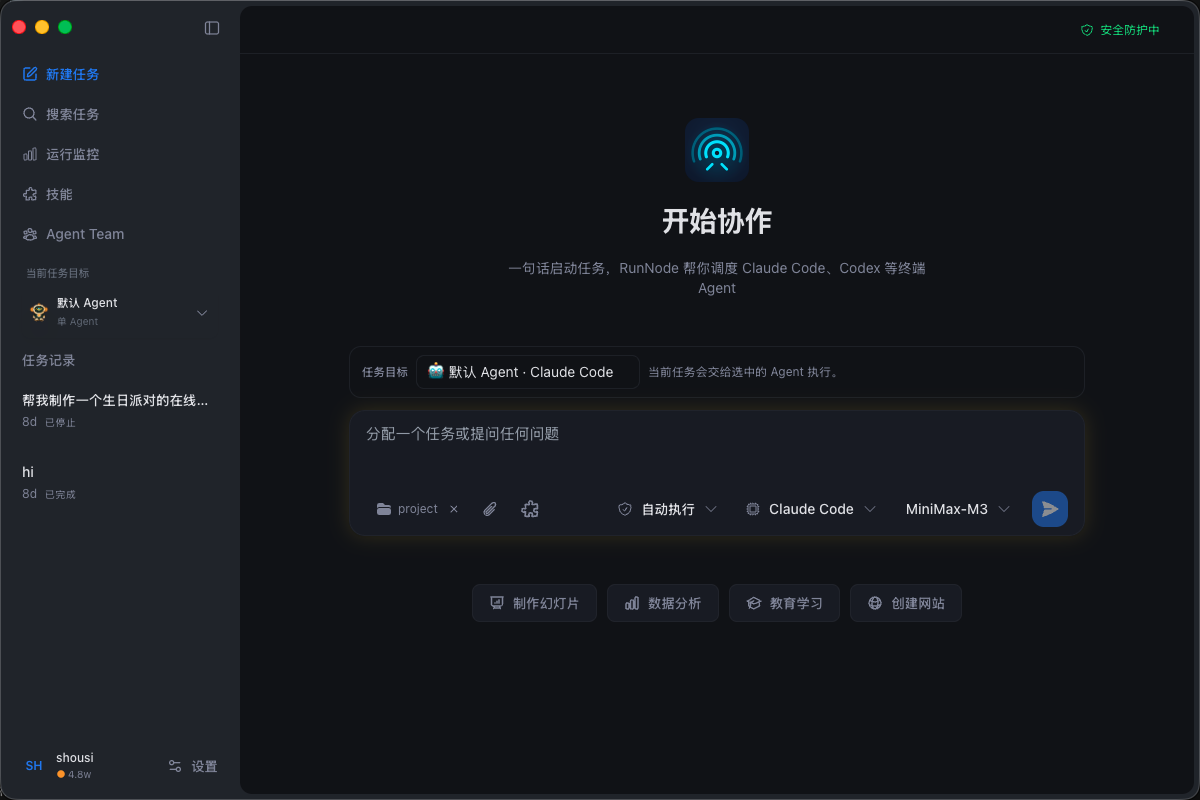Open the hi task record
The height and width of the screenshot is (800, 1200).
click(x=120, y=482)
